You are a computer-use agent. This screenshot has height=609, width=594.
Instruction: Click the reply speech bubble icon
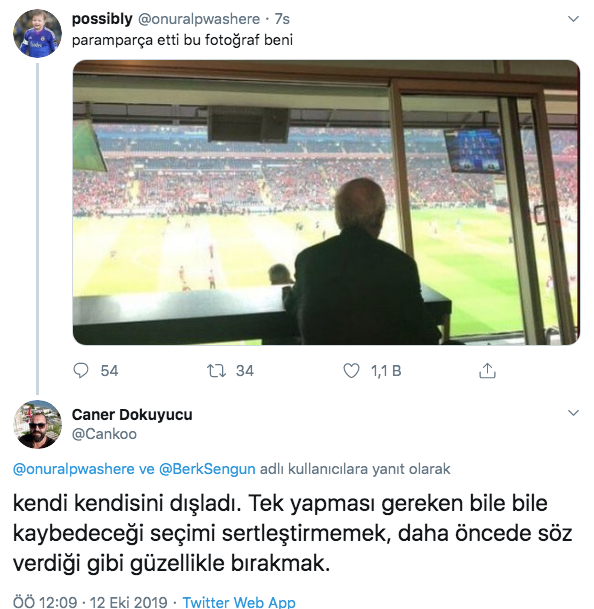click(81, 371)
